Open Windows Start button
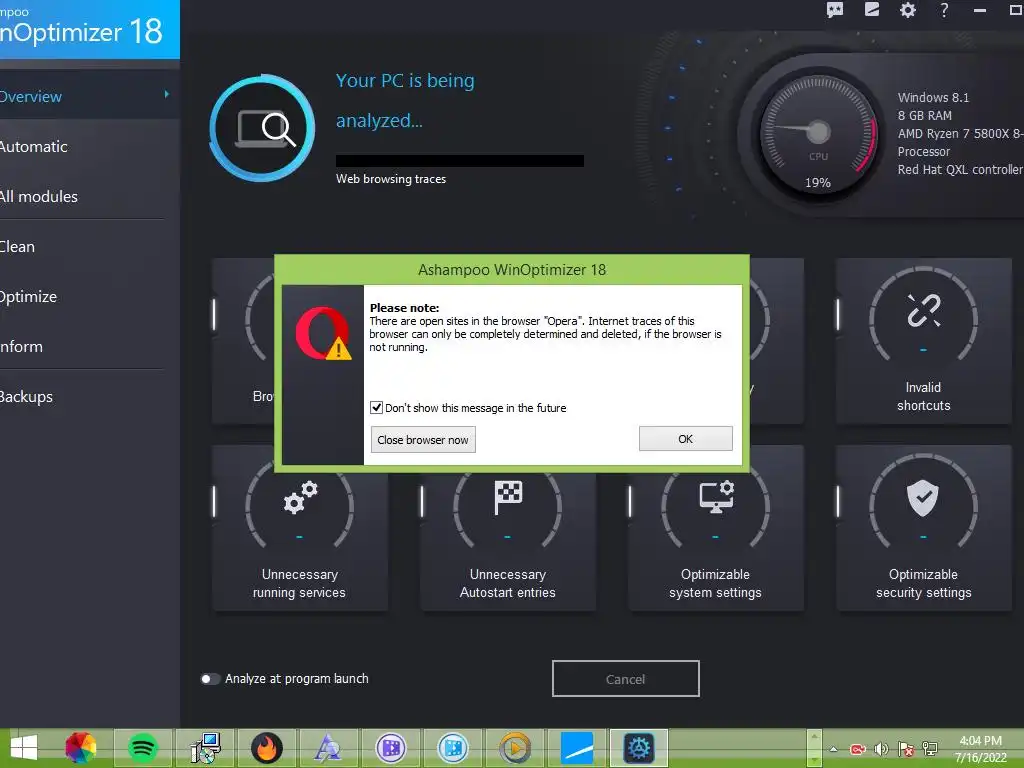This screenshot has height=768, width=1024. click(x=24, y=748)
